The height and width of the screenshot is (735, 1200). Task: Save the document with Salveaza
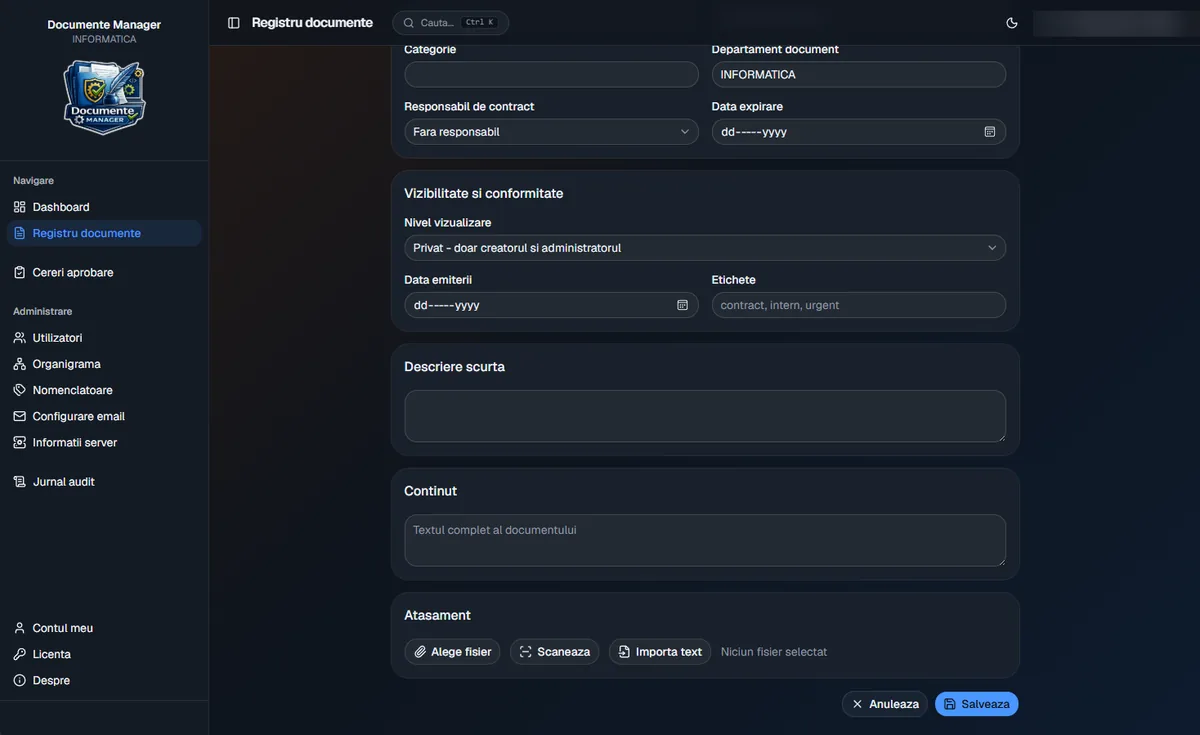click(977, 704)
